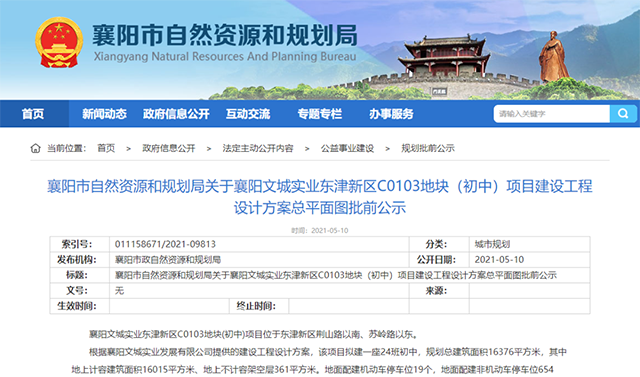Click the blue article headline title
This screenshot has width=640, height=377.
coord(320,197)
